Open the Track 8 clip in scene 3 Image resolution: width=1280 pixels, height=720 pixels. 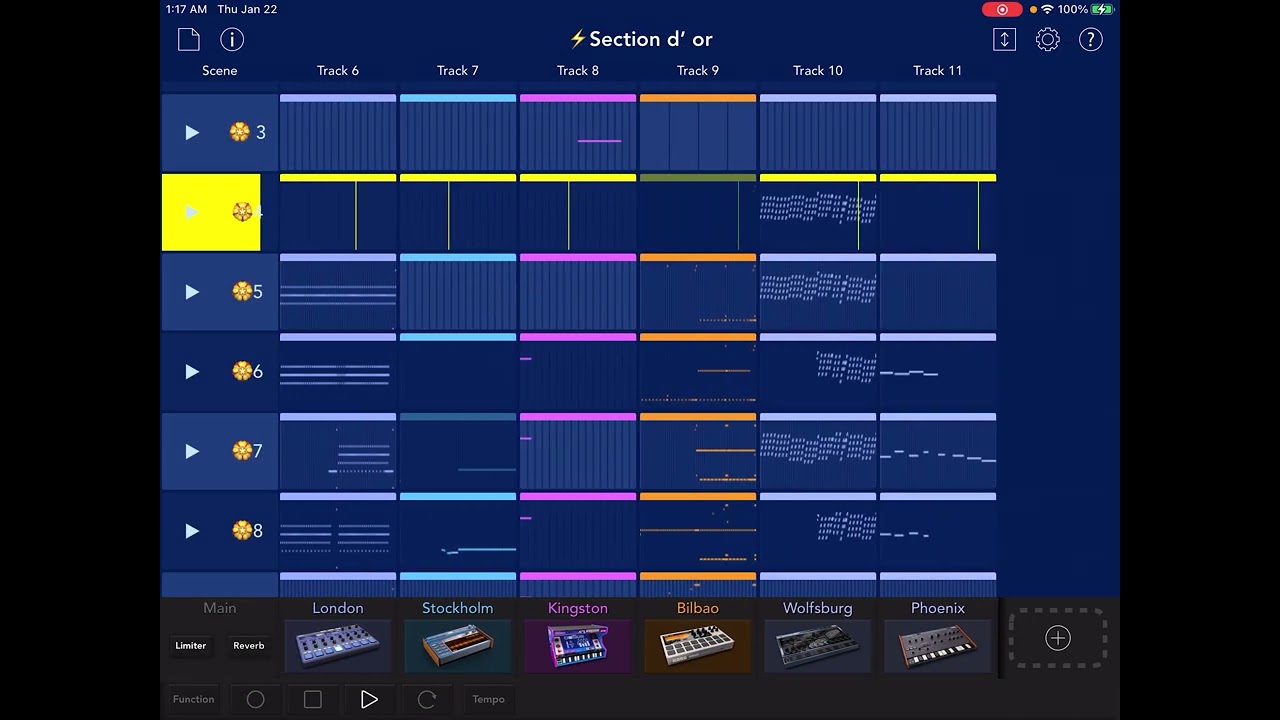(x=578, y=132)
